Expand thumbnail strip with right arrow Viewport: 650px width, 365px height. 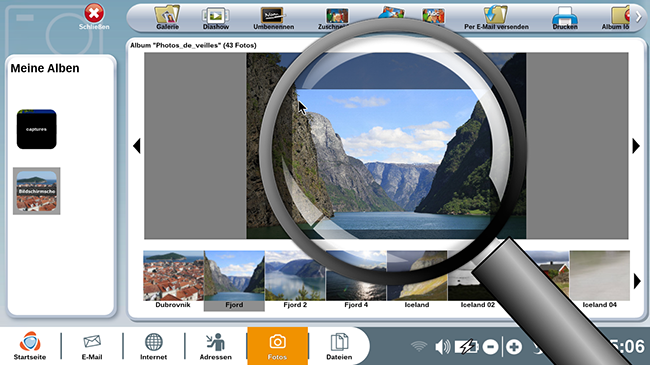pyautogui.click(x=637, y=281)
